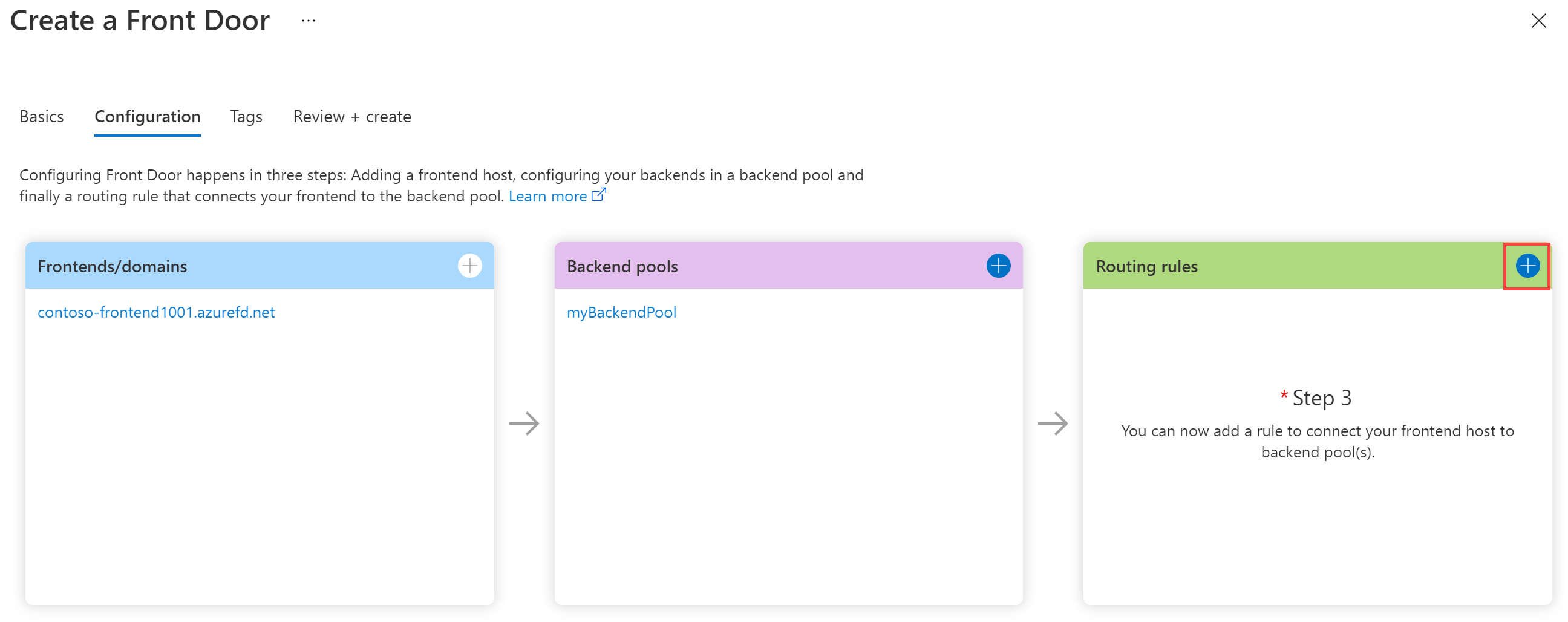Open the Review + create tab

352,116
